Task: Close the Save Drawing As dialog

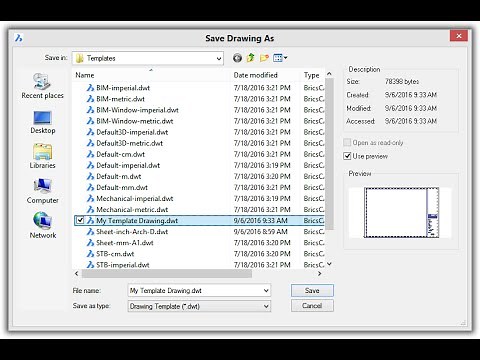Action: [459, 36]
